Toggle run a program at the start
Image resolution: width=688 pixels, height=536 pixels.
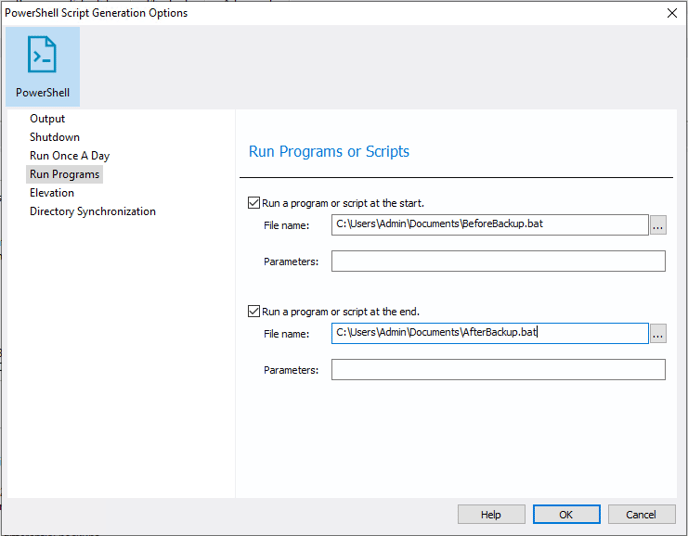point(254,203)
